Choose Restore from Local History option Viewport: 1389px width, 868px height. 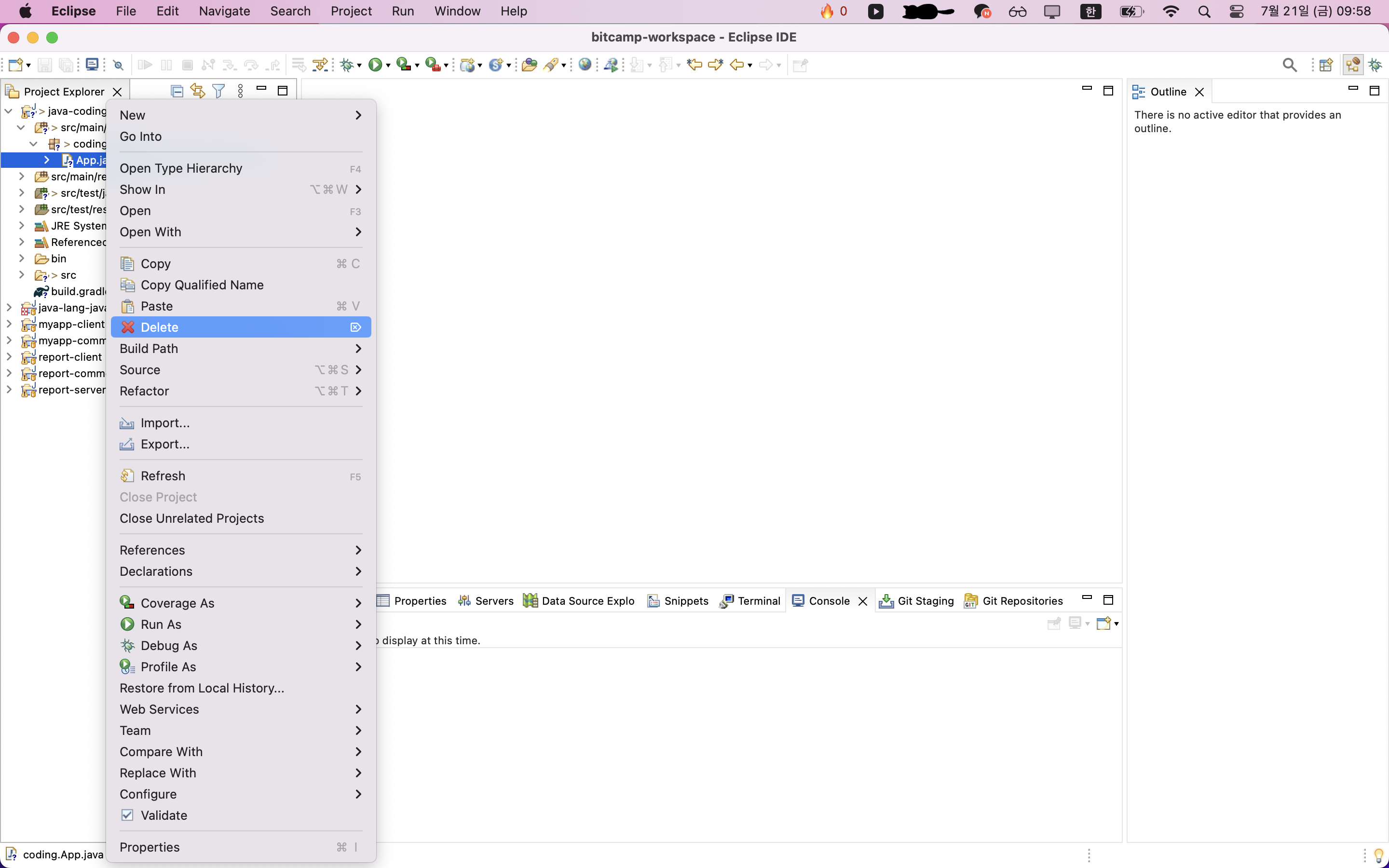point(202,688)
